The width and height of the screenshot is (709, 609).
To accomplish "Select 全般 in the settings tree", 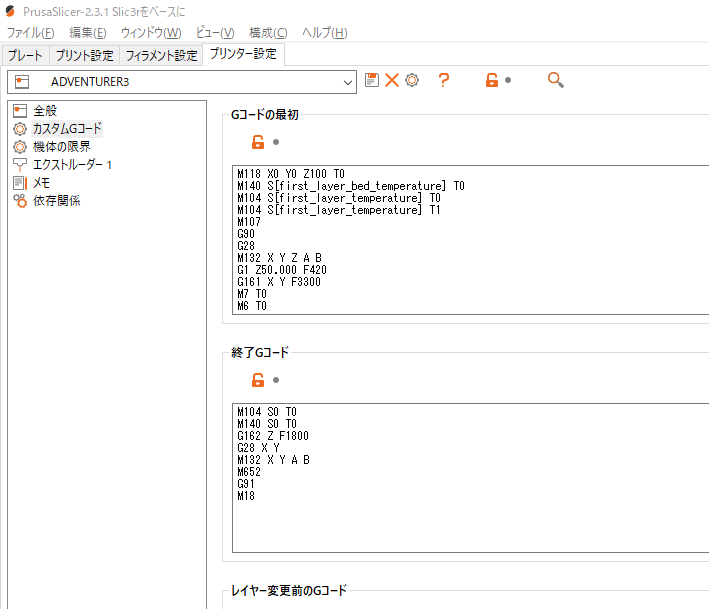I will [x=45, y=111].
